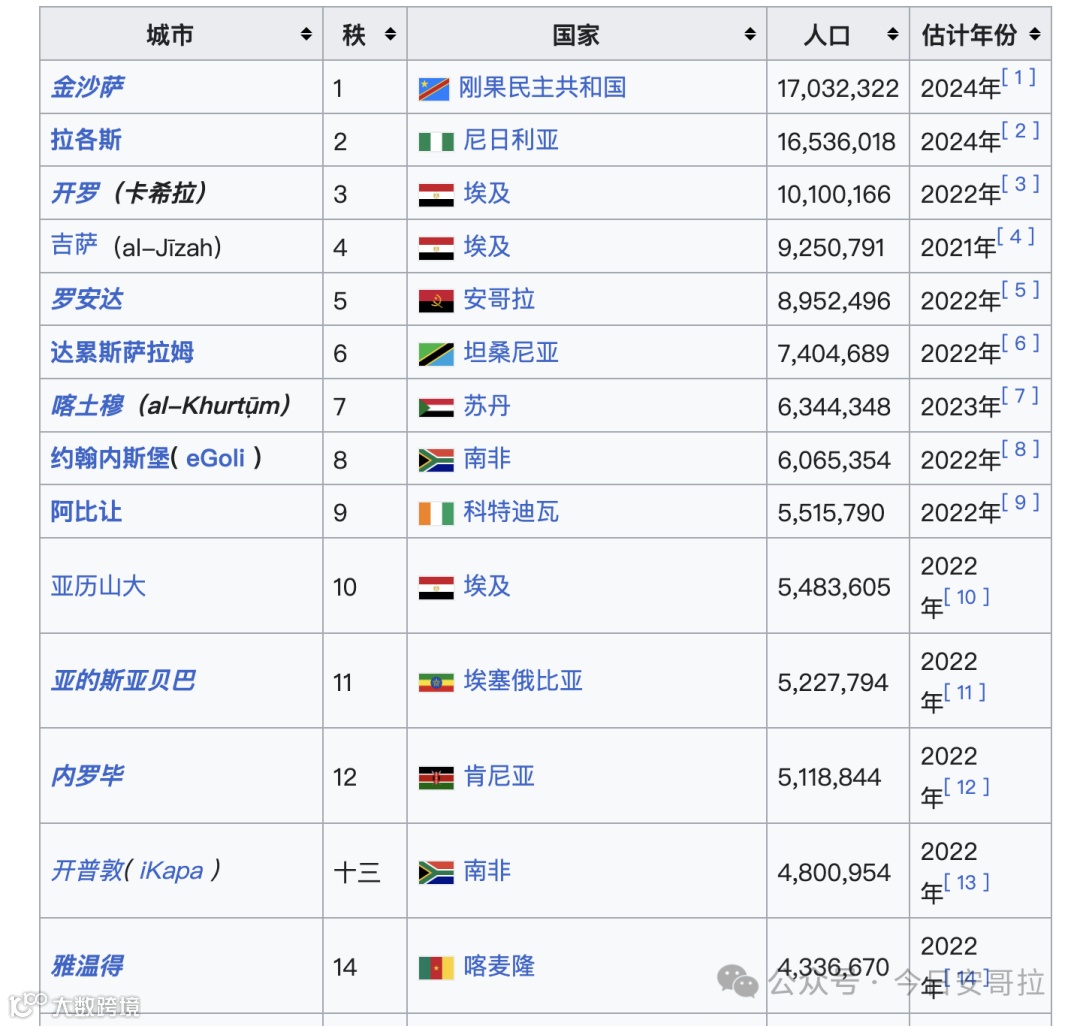This screenshot has height=1026, width=1080.
Task: Open the 开普敦 city link
Action: 87,870
